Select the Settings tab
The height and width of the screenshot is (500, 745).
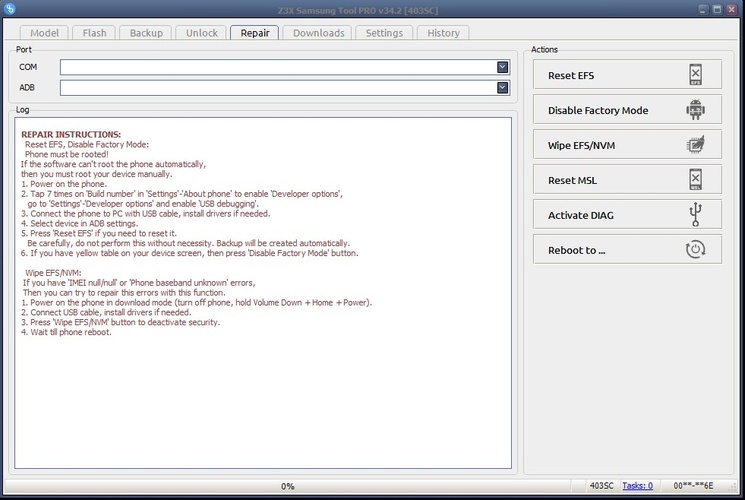[384, 33]
